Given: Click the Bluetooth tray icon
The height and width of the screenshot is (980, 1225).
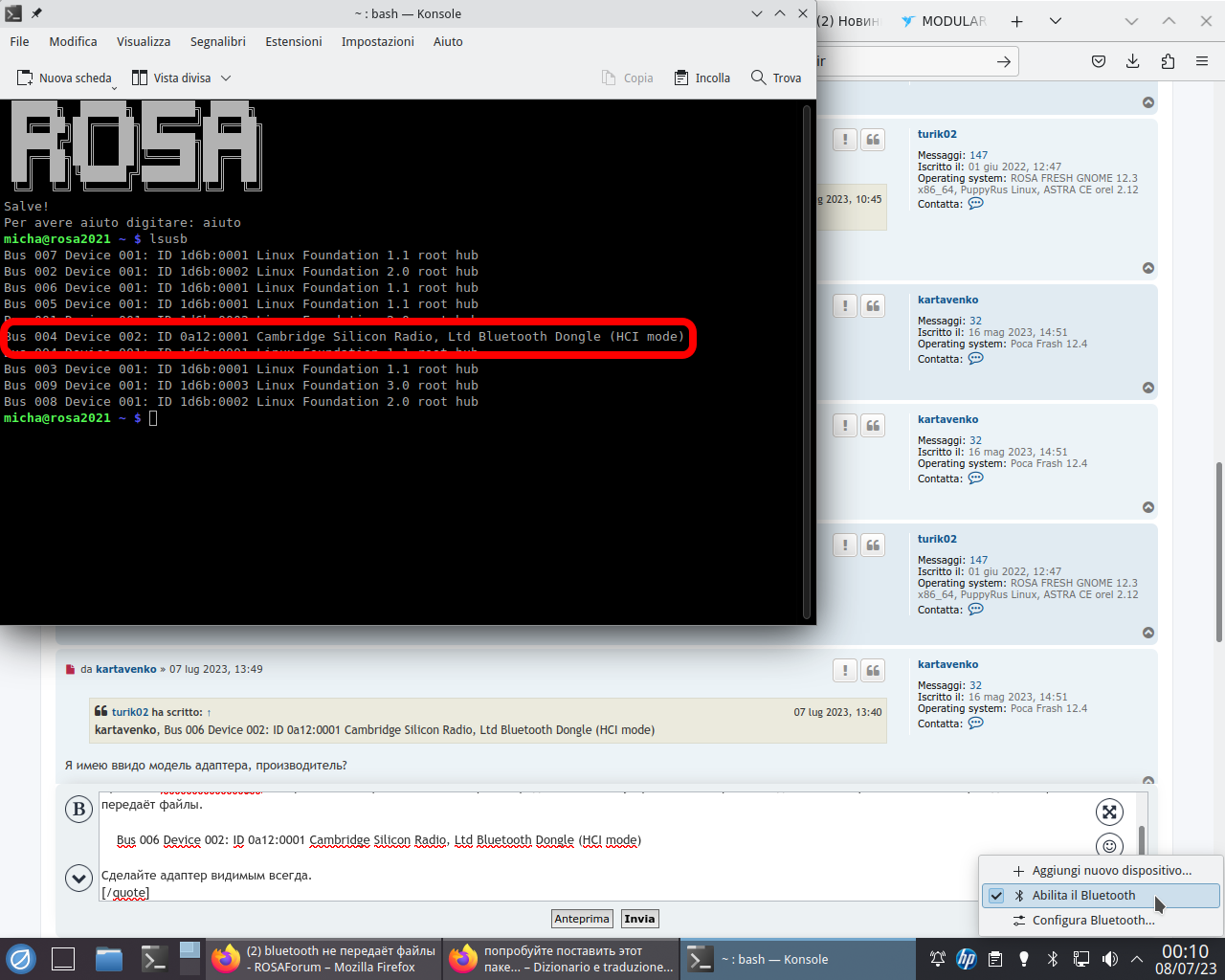Looking at the screenshot, I should click(x=1053, y=959).
